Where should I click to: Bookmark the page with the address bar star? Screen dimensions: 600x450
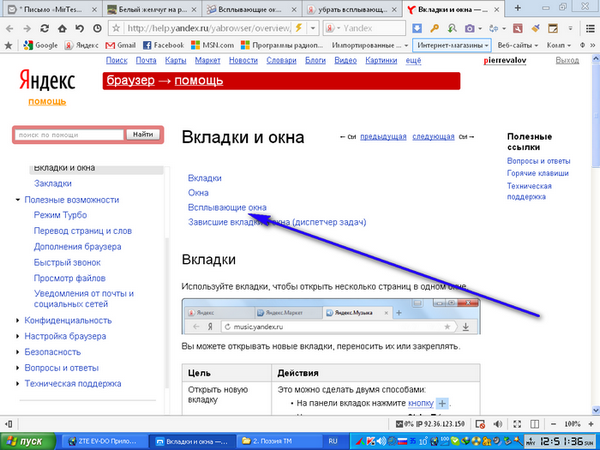coord(116,28)
